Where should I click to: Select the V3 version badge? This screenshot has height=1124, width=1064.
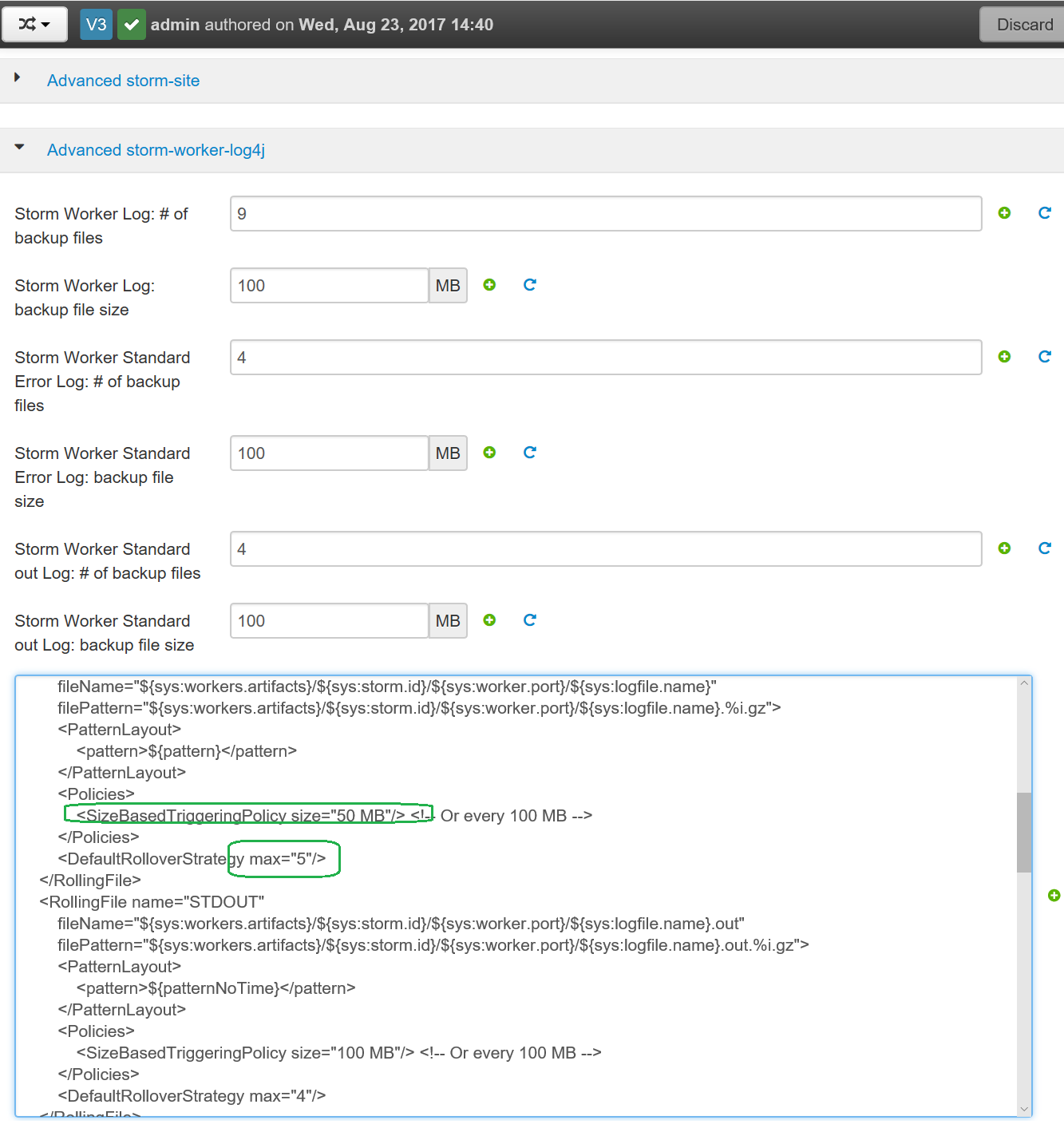coord(96,25)
